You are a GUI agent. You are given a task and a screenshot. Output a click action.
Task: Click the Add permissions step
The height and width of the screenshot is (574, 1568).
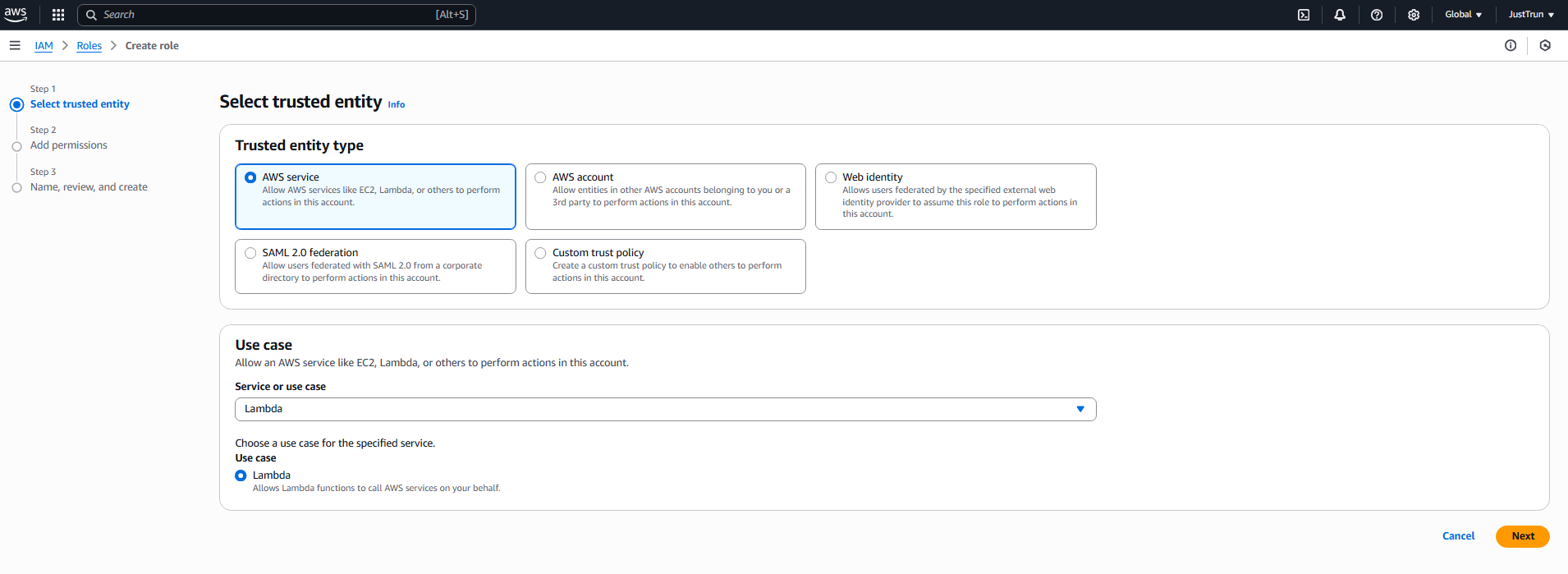(69, 145)
